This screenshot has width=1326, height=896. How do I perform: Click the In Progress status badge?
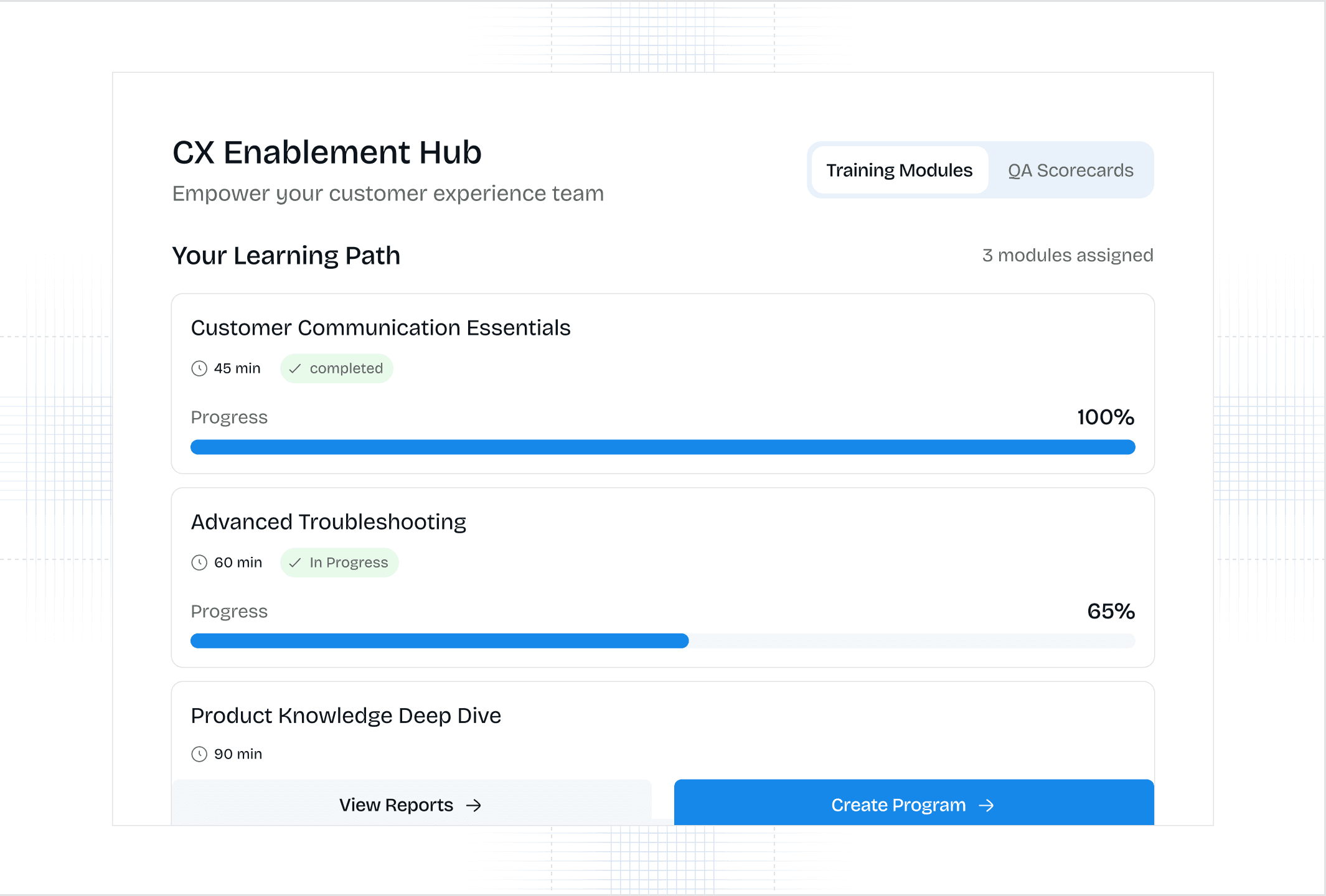339,562
